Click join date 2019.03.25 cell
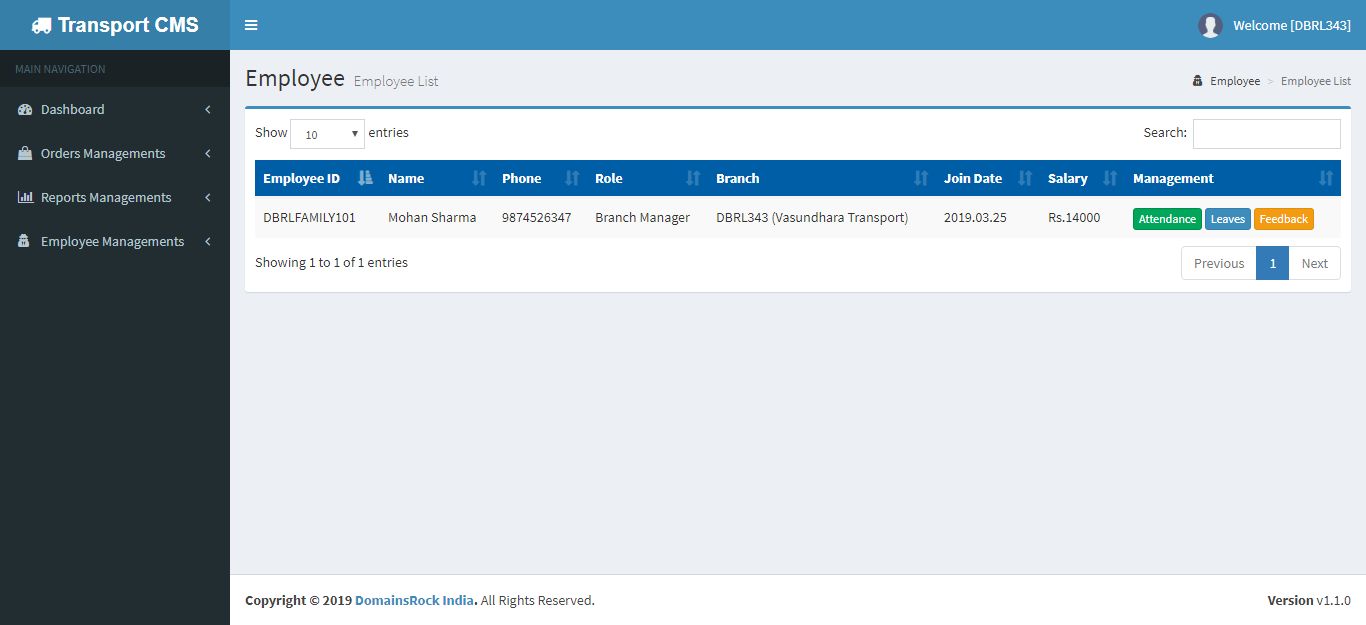 (x=975, y=217)
